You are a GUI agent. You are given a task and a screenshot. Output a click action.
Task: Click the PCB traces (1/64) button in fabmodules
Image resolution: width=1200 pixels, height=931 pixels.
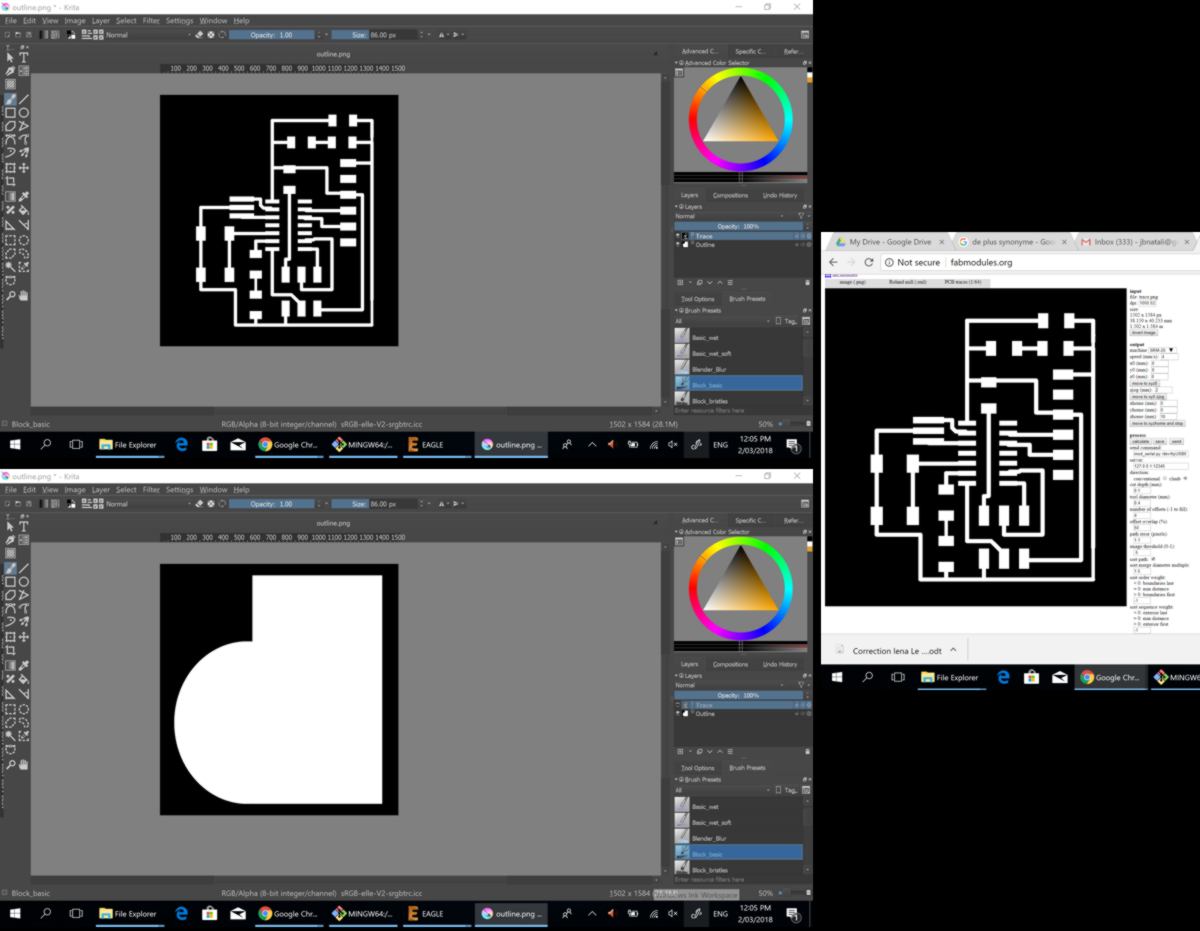click(963, 282)
